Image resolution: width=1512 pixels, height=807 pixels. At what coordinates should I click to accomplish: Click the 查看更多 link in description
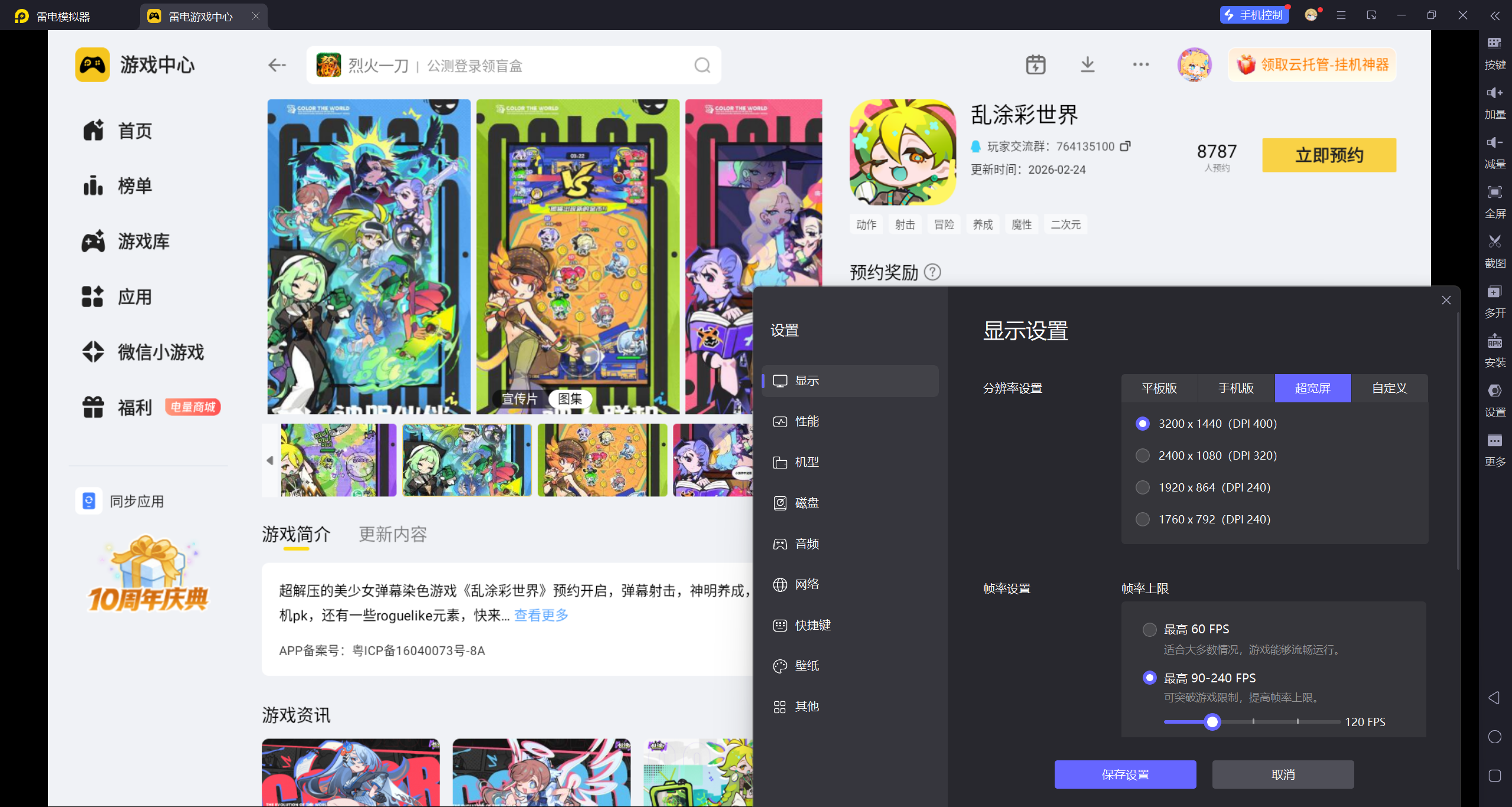click(541, 615)
